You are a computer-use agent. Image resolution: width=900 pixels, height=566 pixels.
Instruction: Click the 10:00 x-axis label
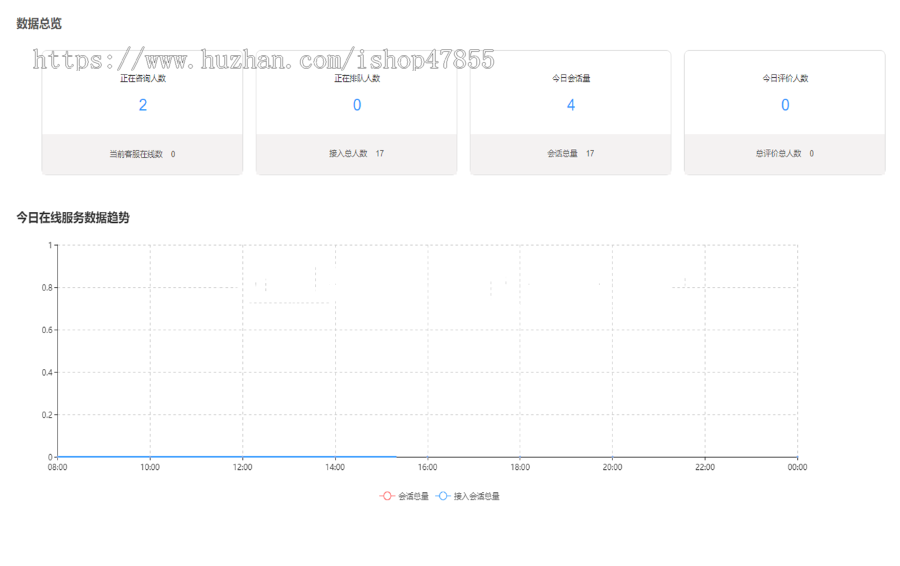pos(150,467)
